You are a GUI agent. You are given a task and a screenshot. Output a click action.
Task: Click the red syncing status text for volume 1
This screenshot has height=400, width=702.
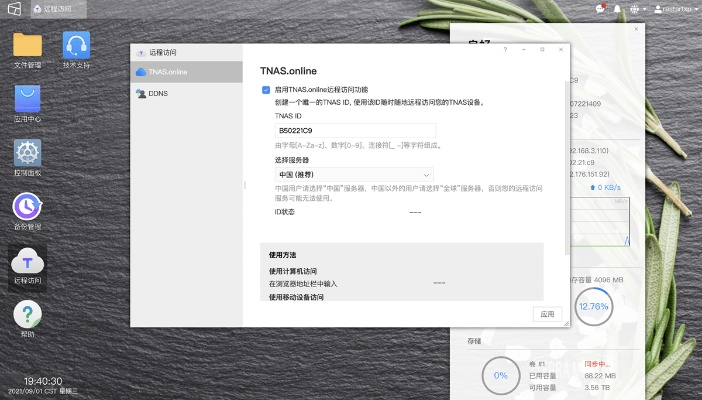597,364
